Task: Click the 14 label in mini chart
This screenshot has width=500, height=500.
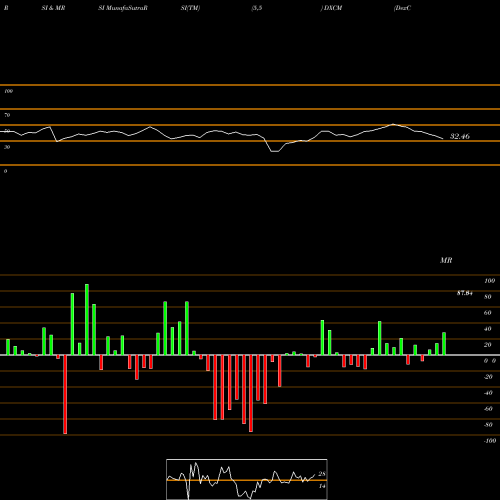Action: [x=322, y=486]
